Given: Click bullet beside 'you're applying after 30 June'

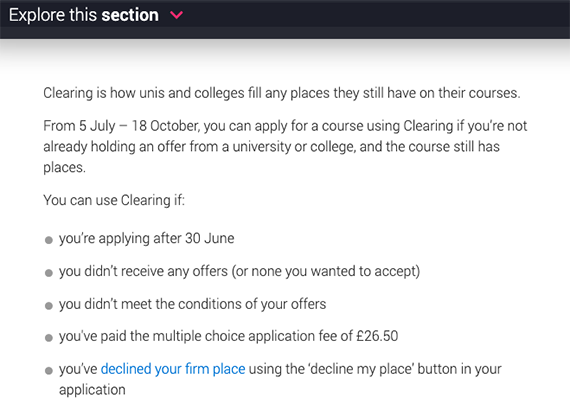Looking at the screenshot, I should [x=49, y=240].
